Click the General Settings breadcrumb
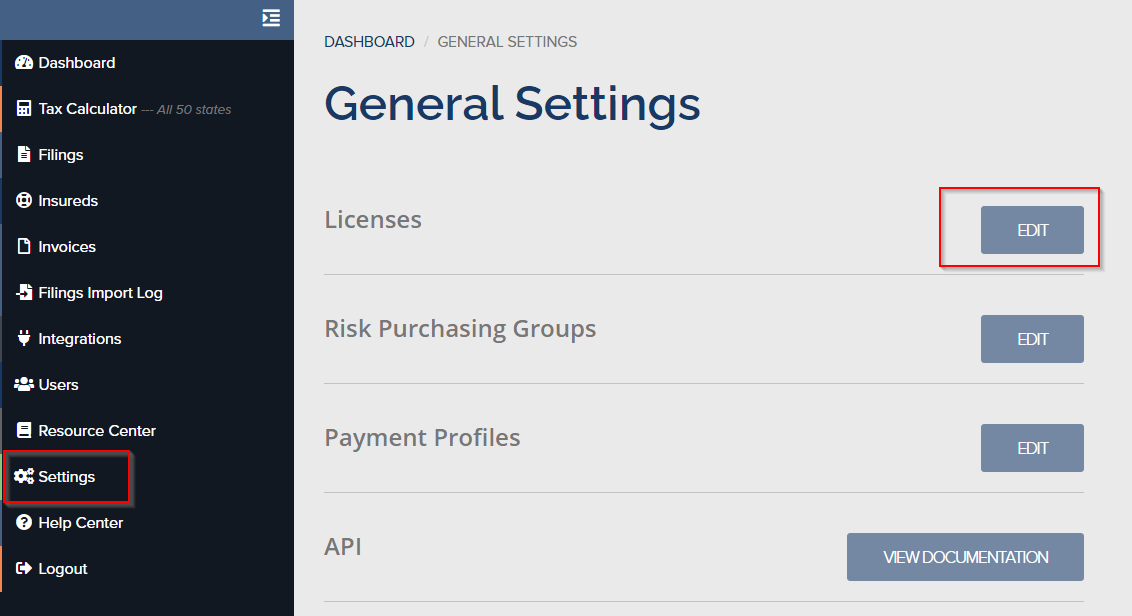 click(x=507, y=41)
